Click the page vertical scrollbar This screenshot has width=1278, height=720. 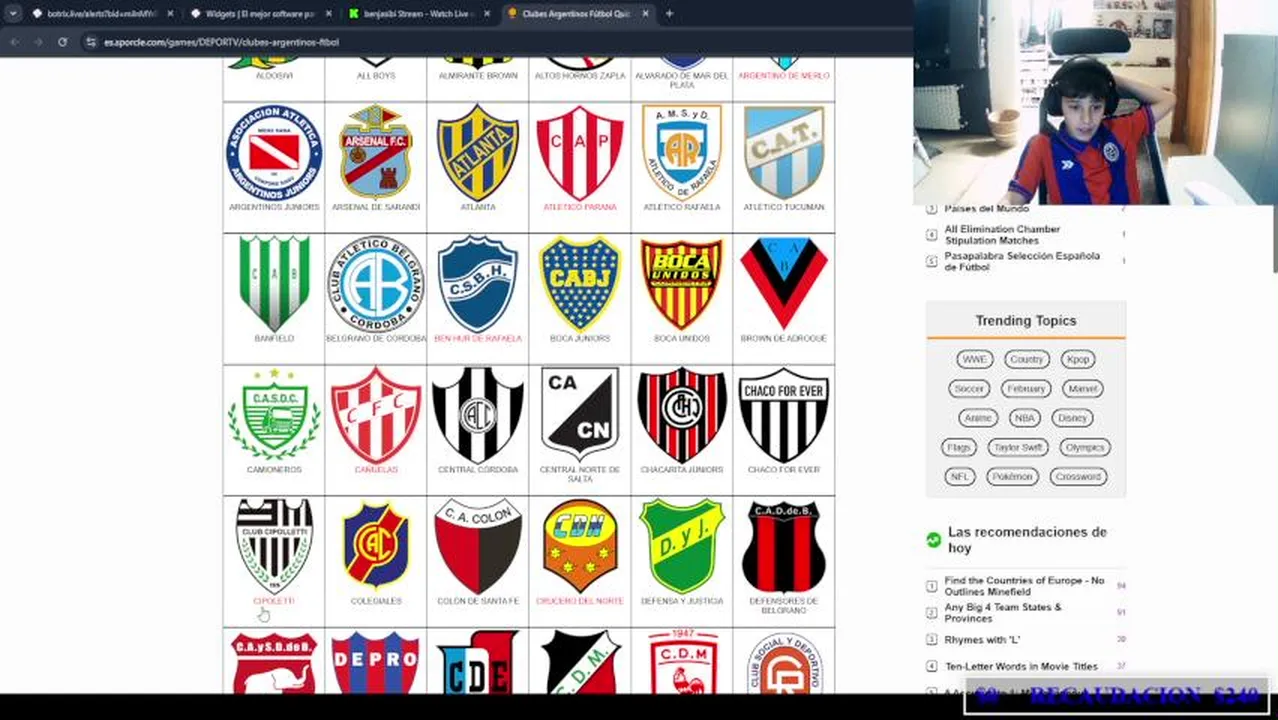(1273, 240)
